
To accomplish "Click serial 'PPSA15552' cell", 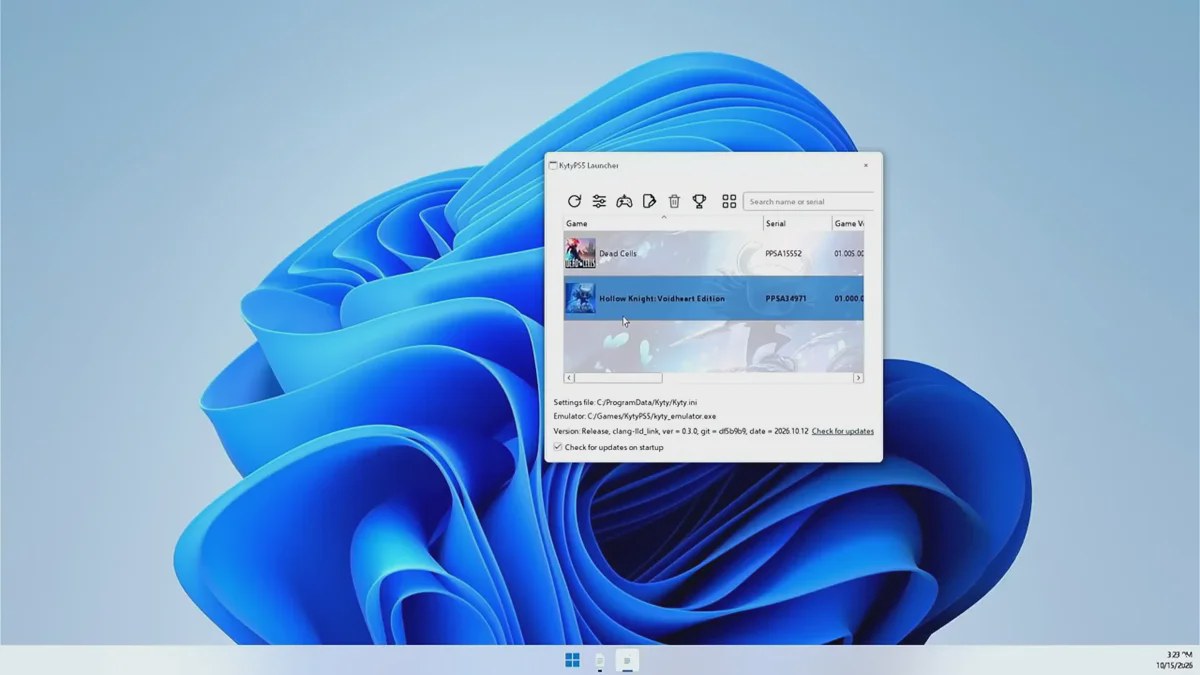I will click(784, 254).
